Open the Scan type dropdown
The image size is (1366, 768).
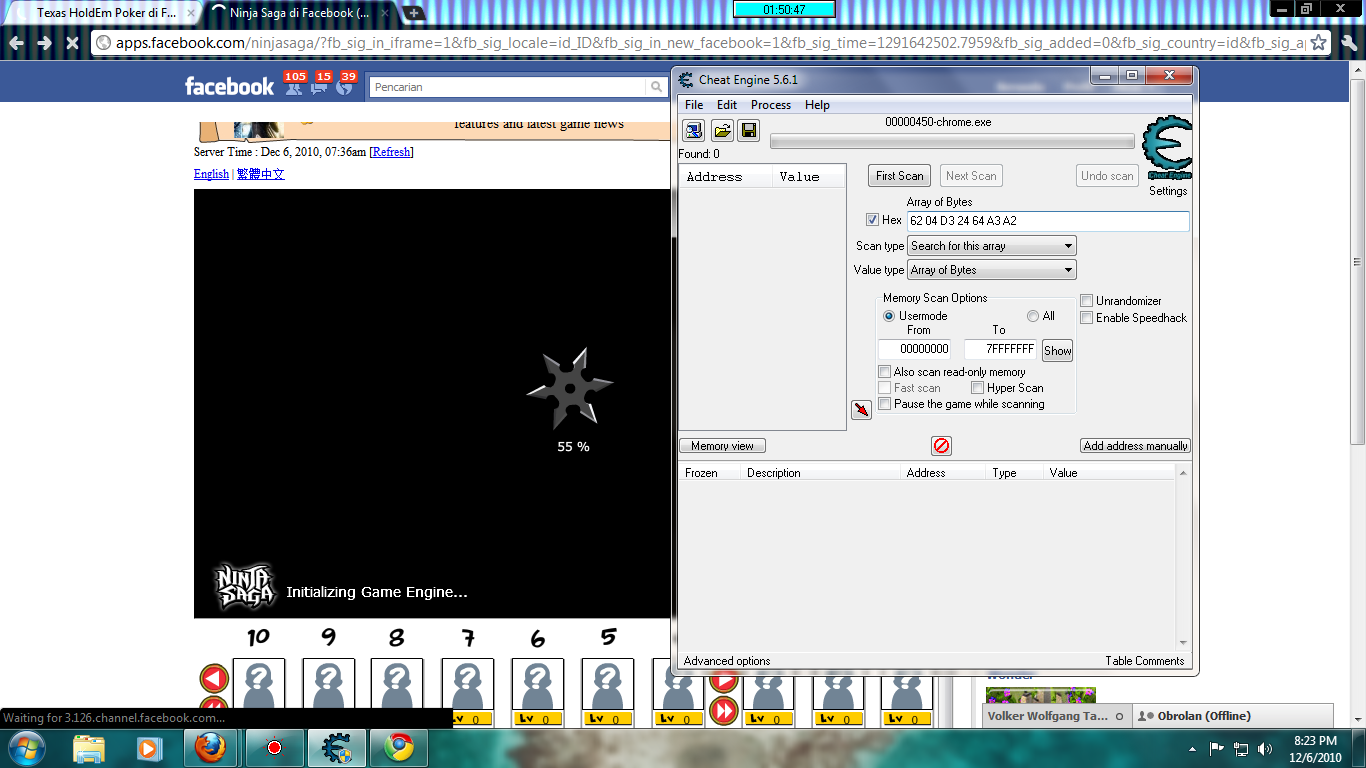tap(992, 246)
